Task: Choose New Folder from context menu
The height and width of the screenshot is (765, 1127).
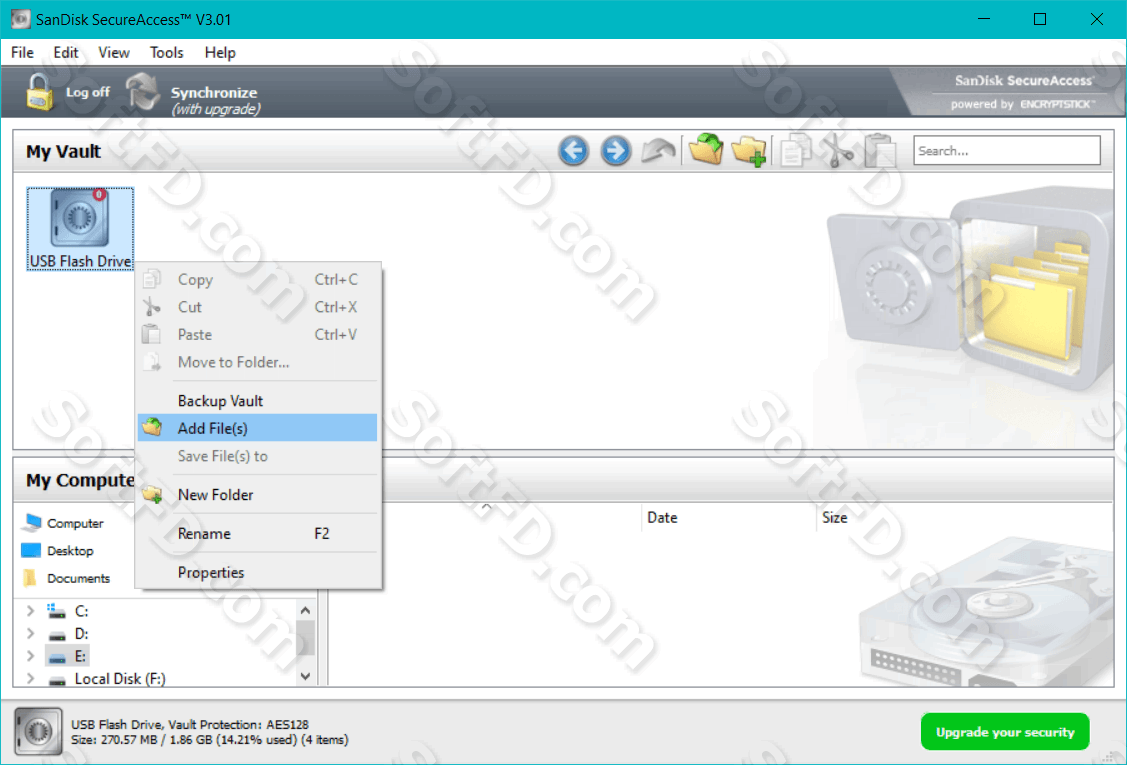Action: pos(257,495)
